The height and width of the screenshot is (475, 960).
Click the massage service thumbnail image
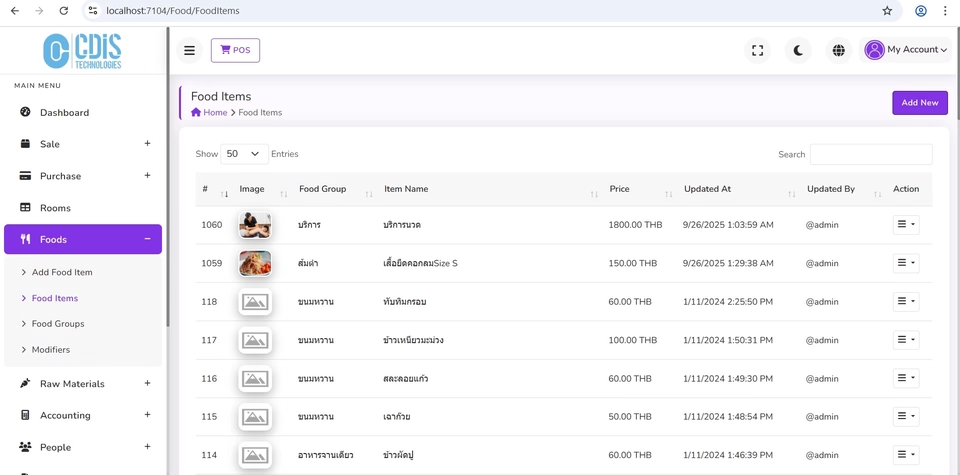coord(255,225)
